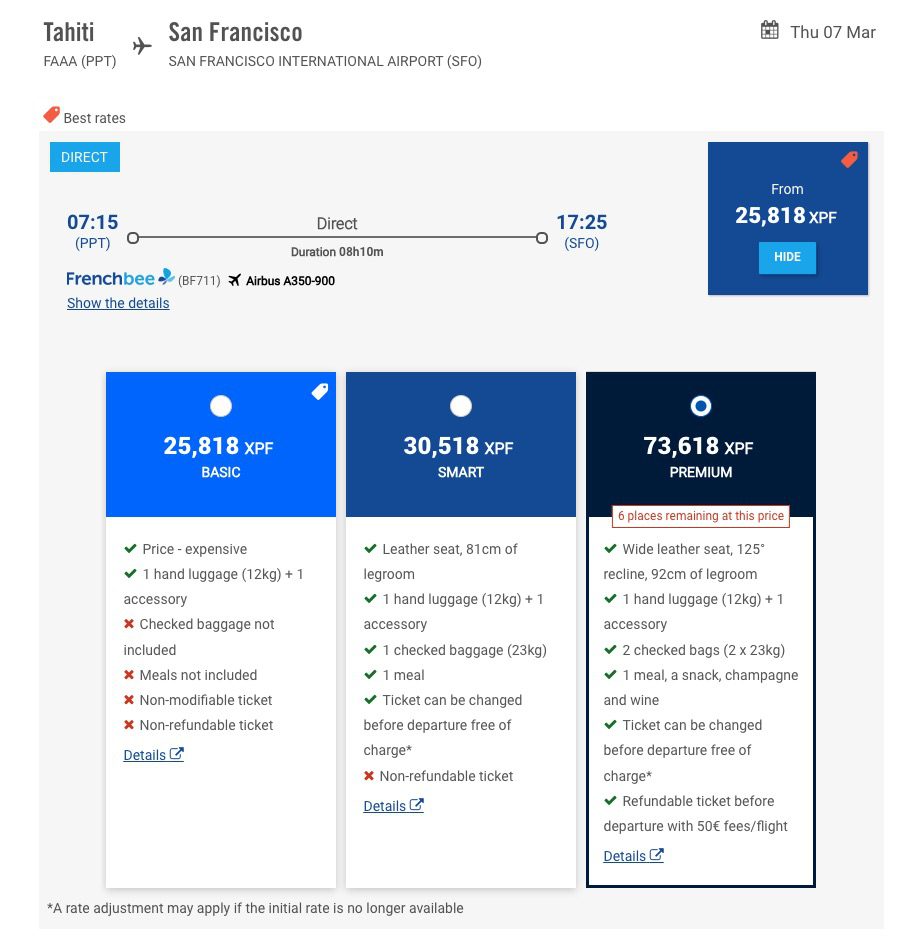Viewport: 913px width, 936px height.
Task: Click the 6 places remaining badge
Action: pos(700,516)
